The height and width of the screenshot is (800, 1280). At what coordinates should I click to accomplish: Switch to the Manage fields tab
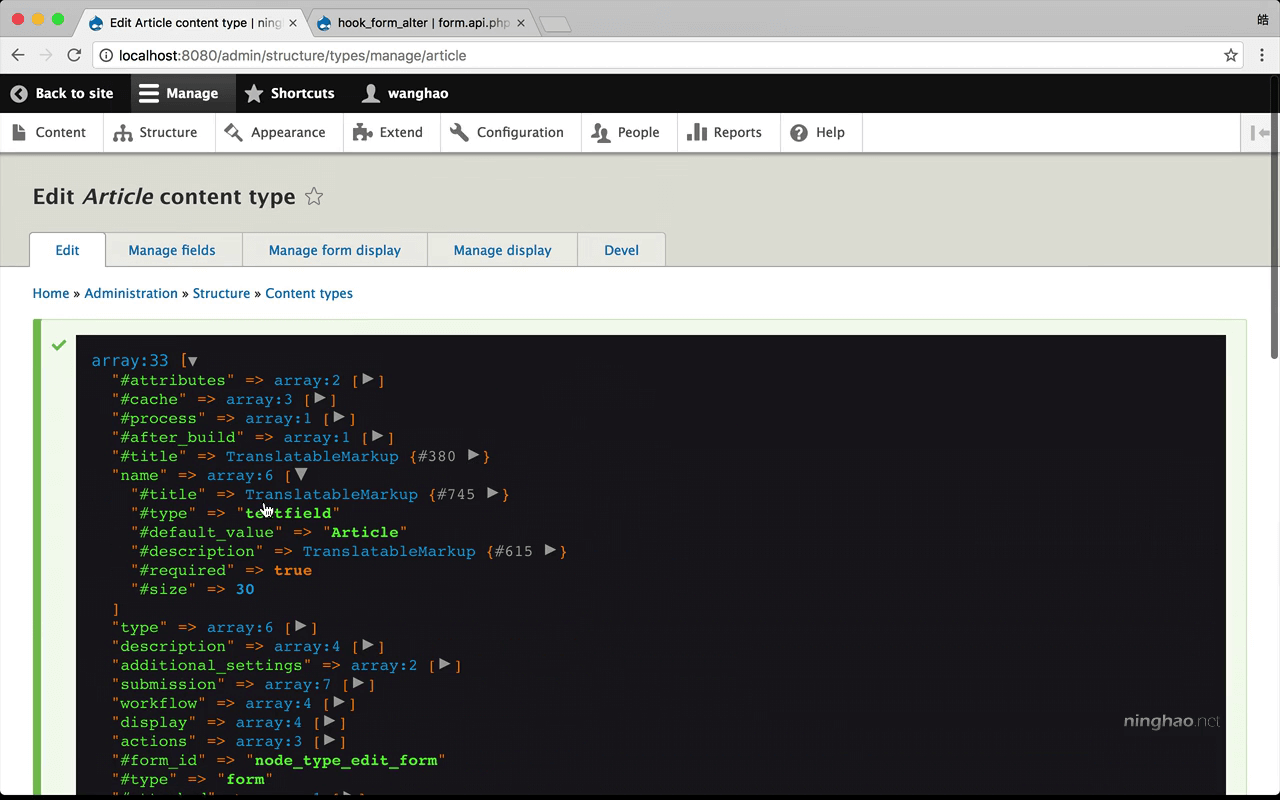[173, 250]
